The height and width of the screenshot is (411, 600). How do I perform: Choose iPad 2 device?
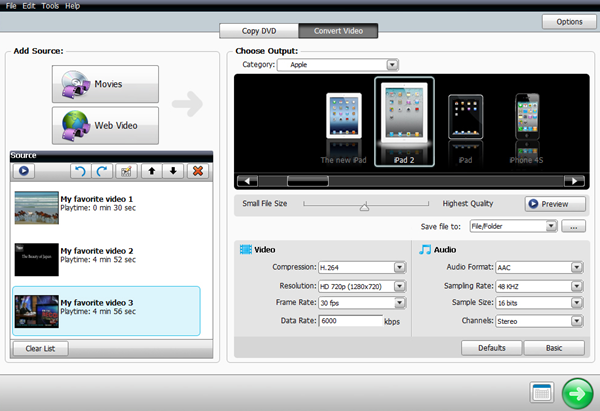pos(404,122)
